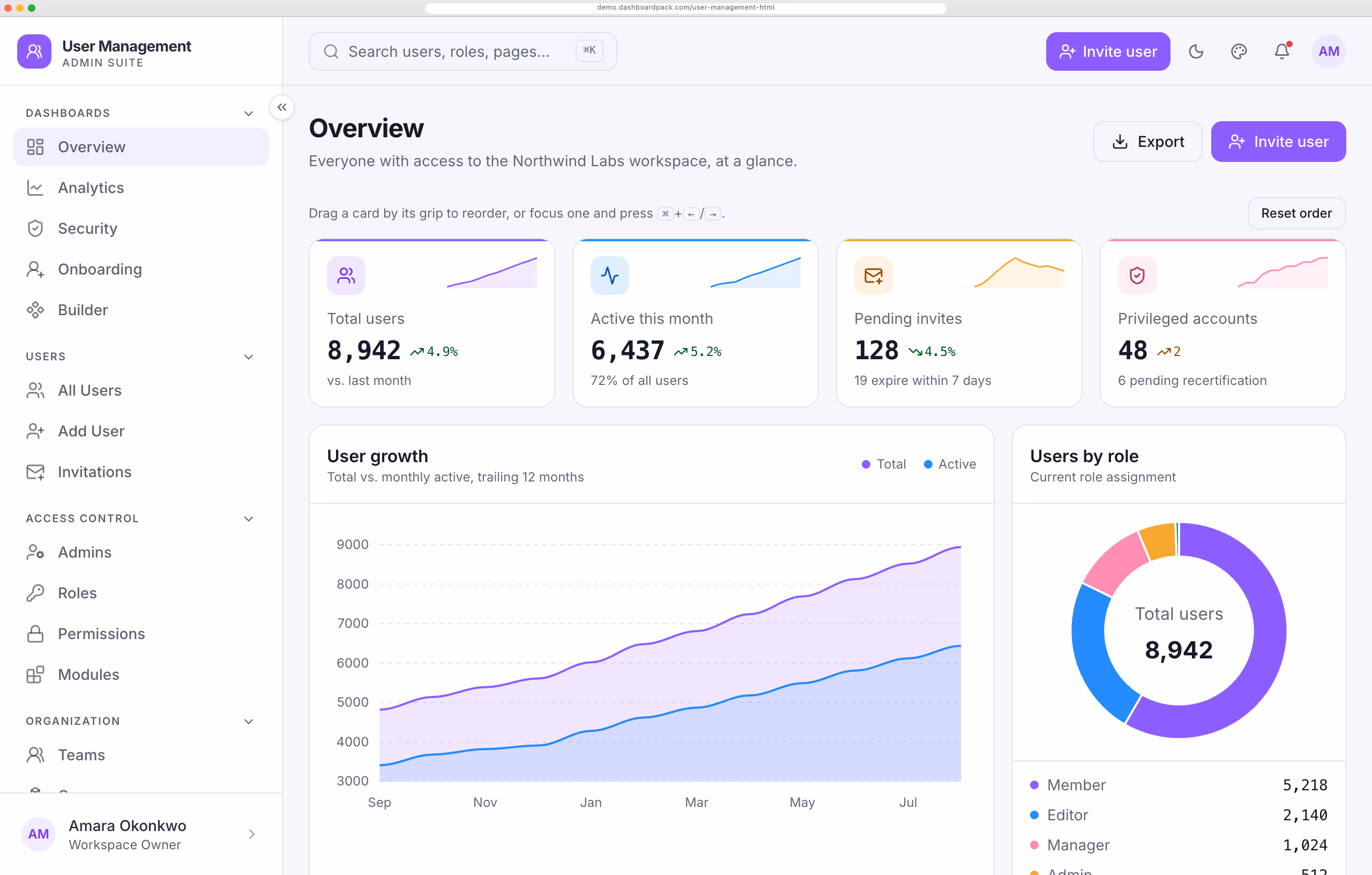Image resolution: width=1372 pixels, height=875 pixels.
Task: Click the Editor row showing 2,140
Action: [1179, 815]
